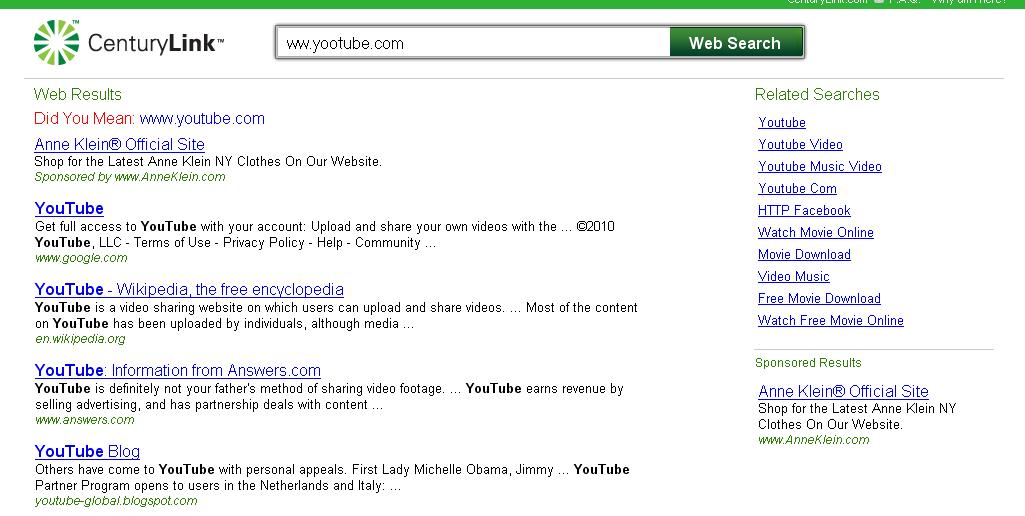The width and height of the screenshot is (1025, 516).
Task: Select related search 'Youtube Music Video'
Action: click(820, 166)
